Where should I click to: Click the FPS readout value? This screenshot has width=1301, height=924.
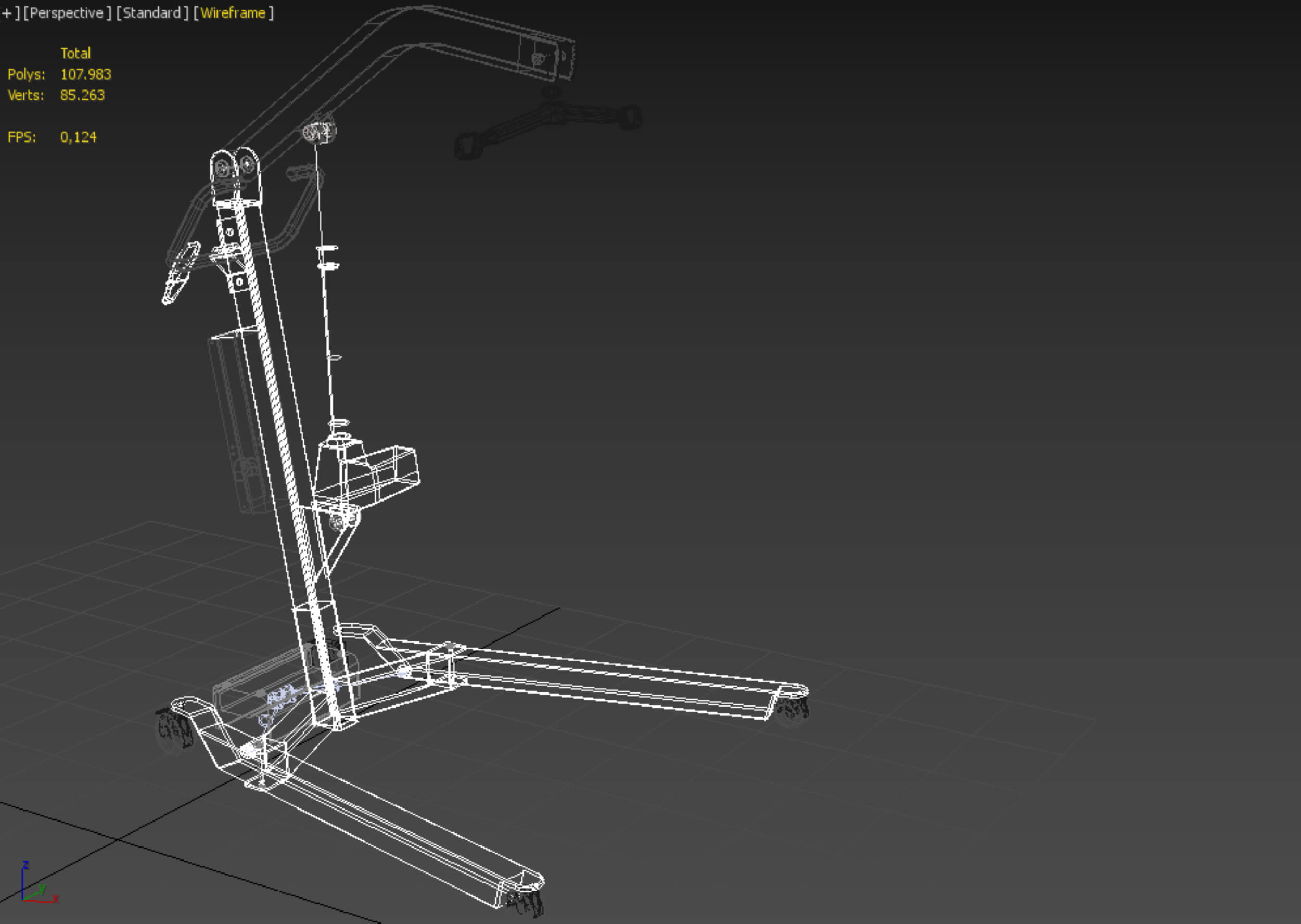[x=78, y=137]
